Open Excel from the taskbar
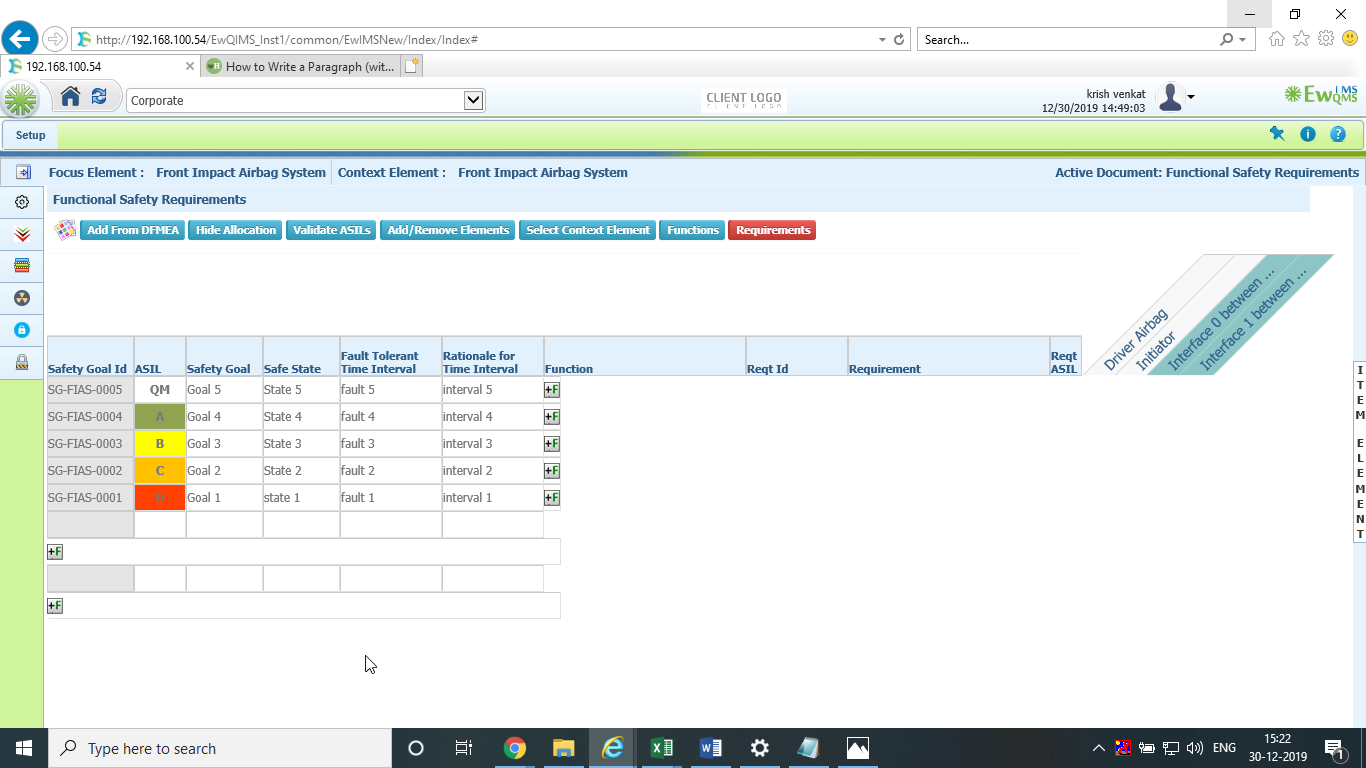Image resolution: width=1366 pixels, height=768 pixels. pos(661,748)
